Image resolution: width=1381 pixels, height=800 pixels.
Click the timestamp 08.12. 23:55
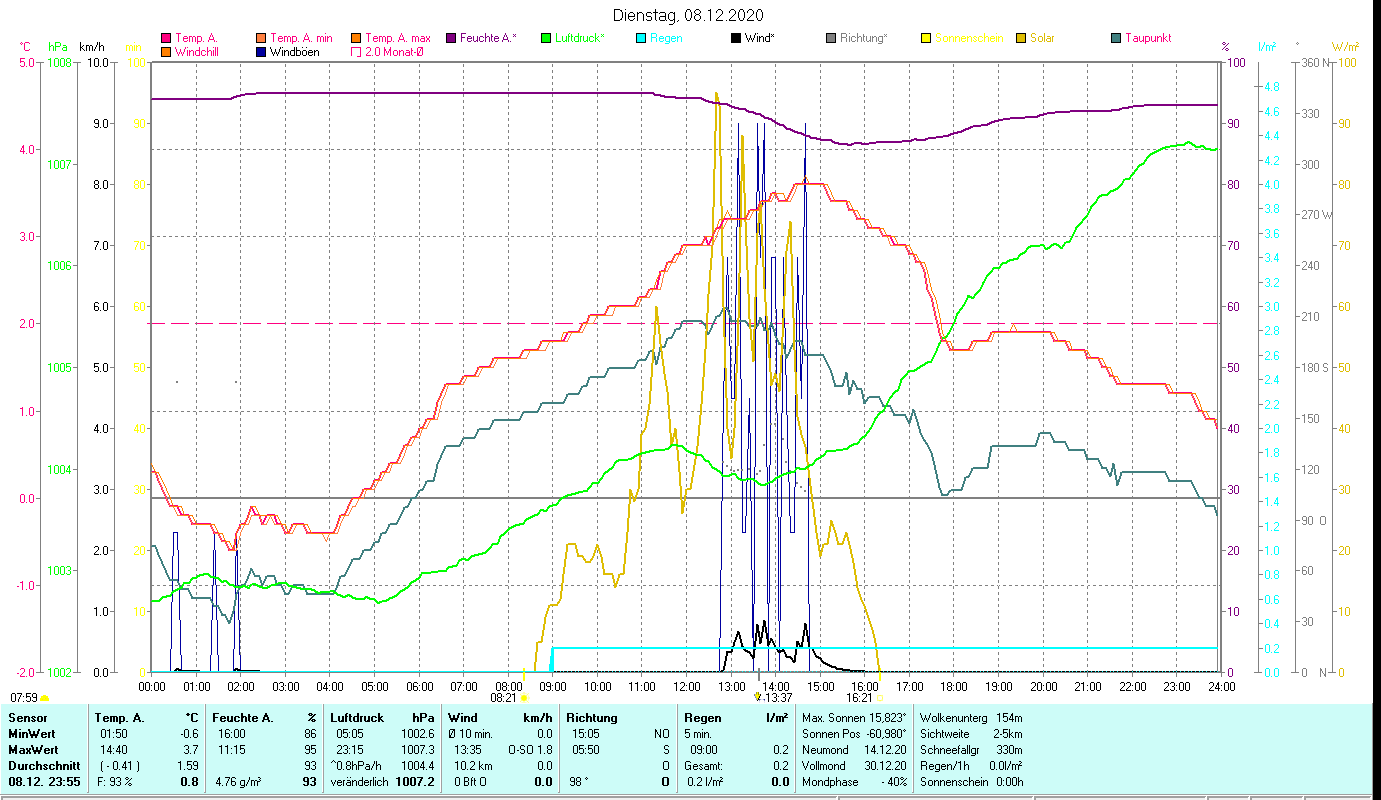(45, 781)
